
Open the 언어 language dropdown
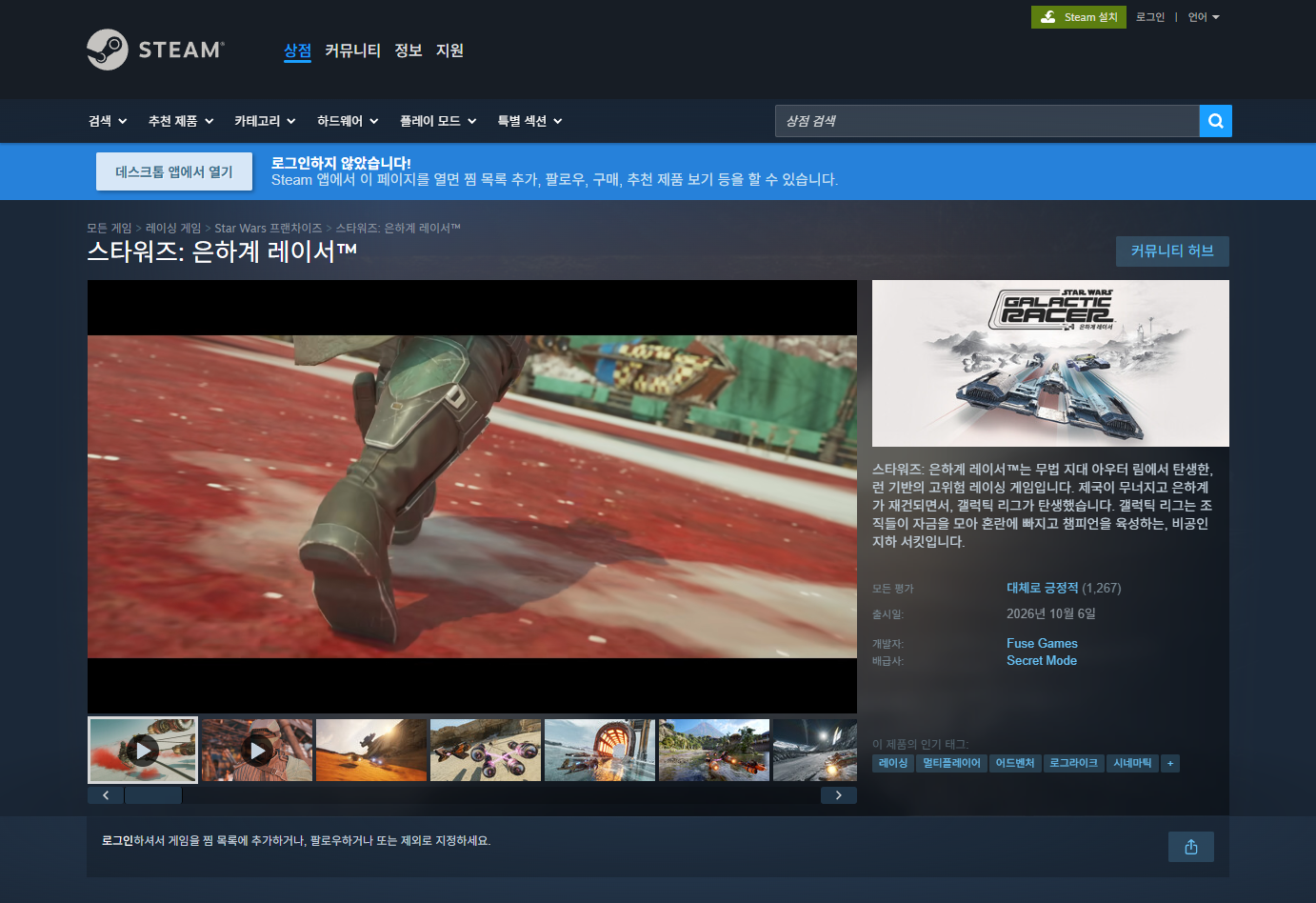click(1204, 17)
